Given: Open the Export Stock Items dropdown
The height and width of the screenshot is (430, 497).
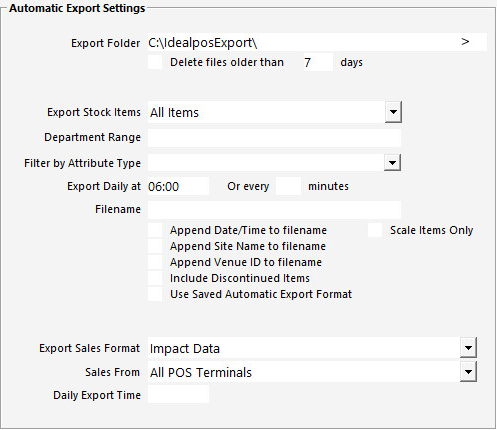Looking at the screenshot, I should point(393,112).
